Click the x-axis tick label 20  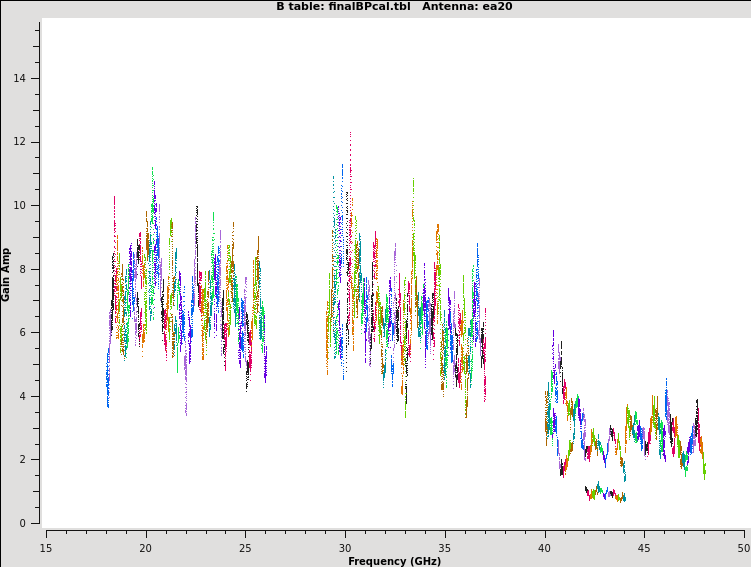[x=146, y=548]
